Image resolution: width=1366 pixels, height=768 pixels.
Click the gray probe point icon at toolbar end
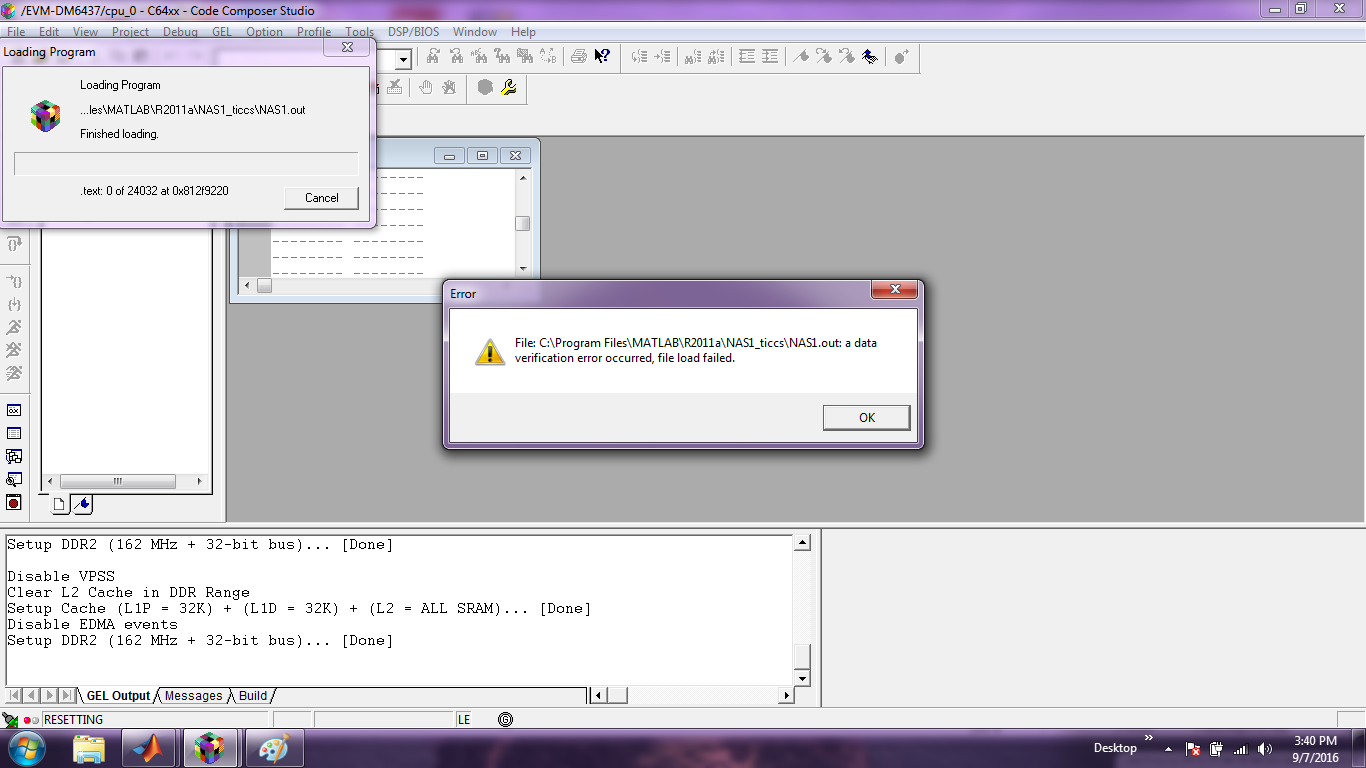click(901, 57)
